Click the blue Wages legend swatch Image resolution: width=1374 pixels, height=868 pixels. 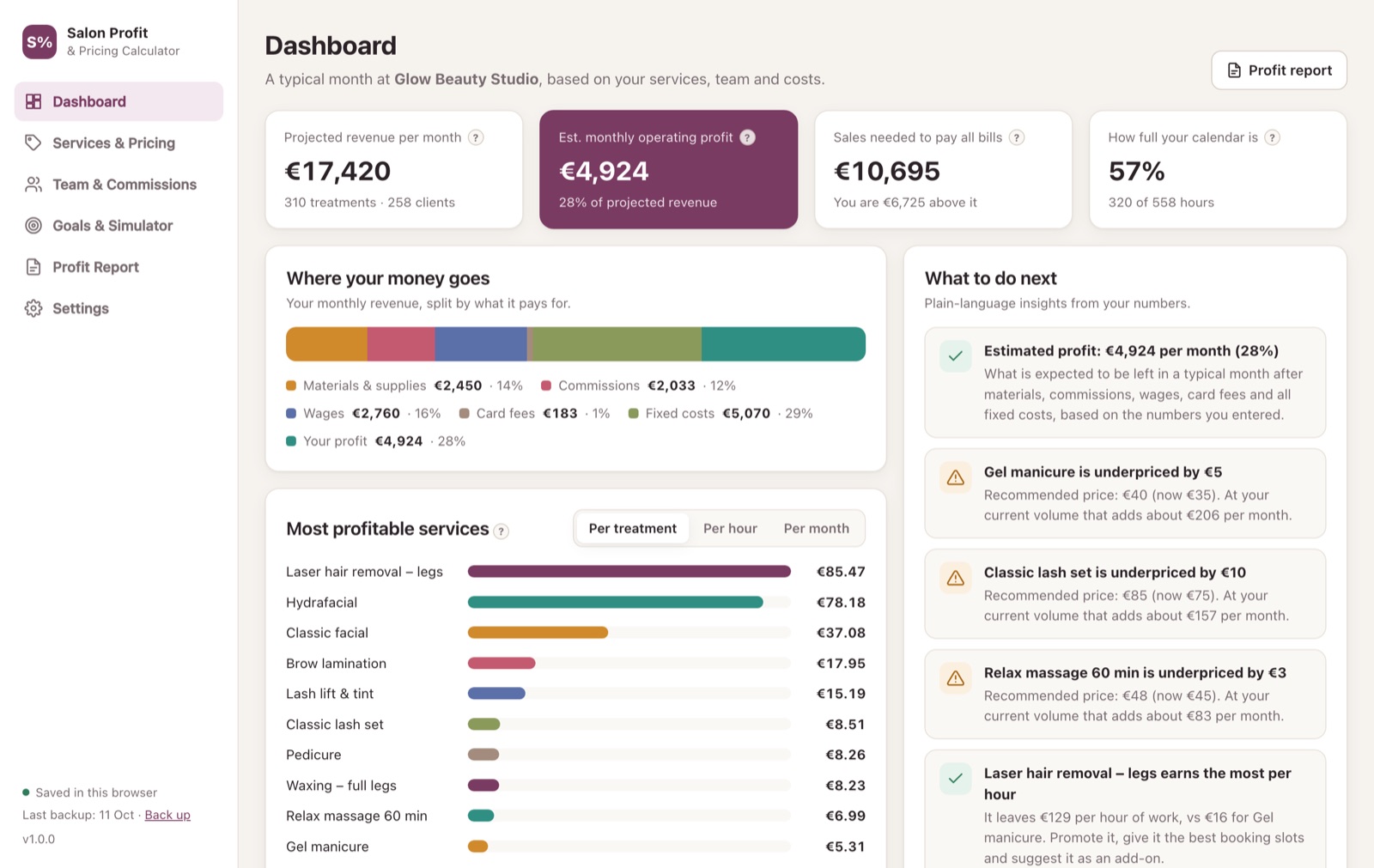pos(291,413)
